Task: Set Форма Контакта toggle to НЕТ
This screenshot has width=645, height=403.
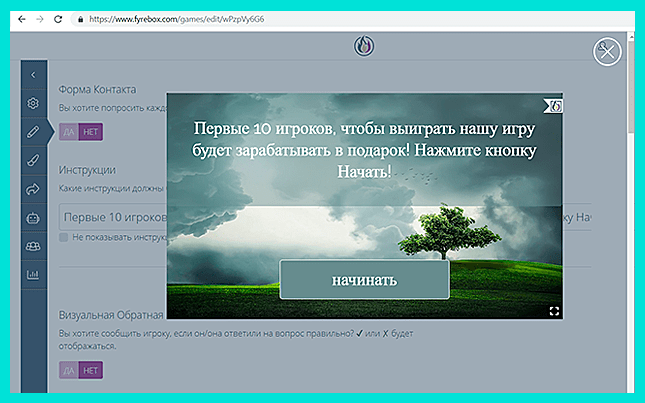Action: [x=90, y=132]
